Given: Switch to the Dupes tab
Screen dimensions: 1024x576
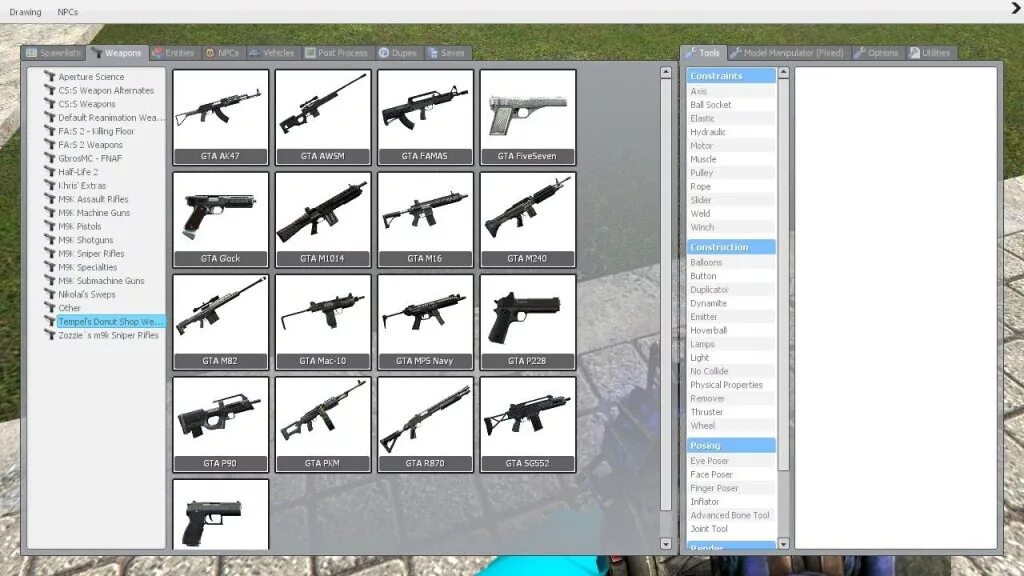Looking at the screenshot, I should [x=398, y=53].
